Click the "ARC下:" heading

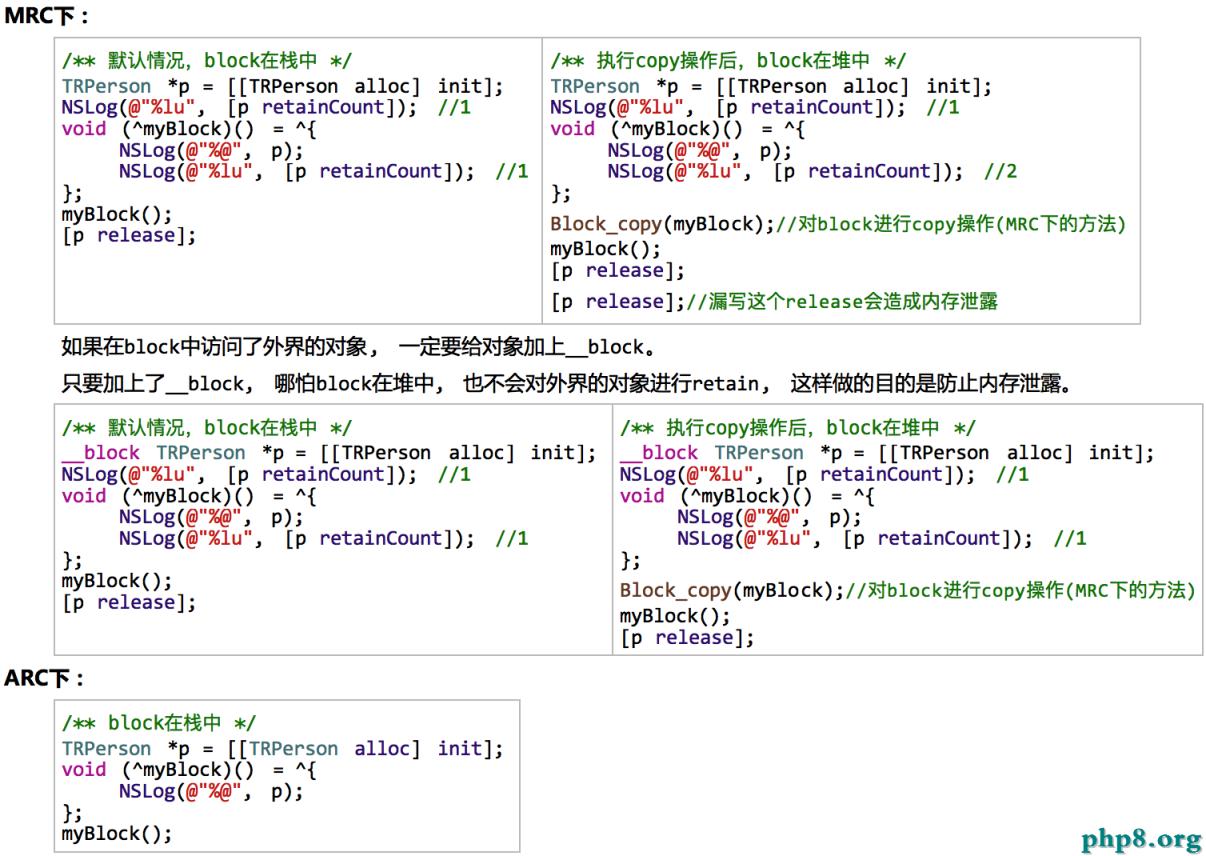click(45, 678)
